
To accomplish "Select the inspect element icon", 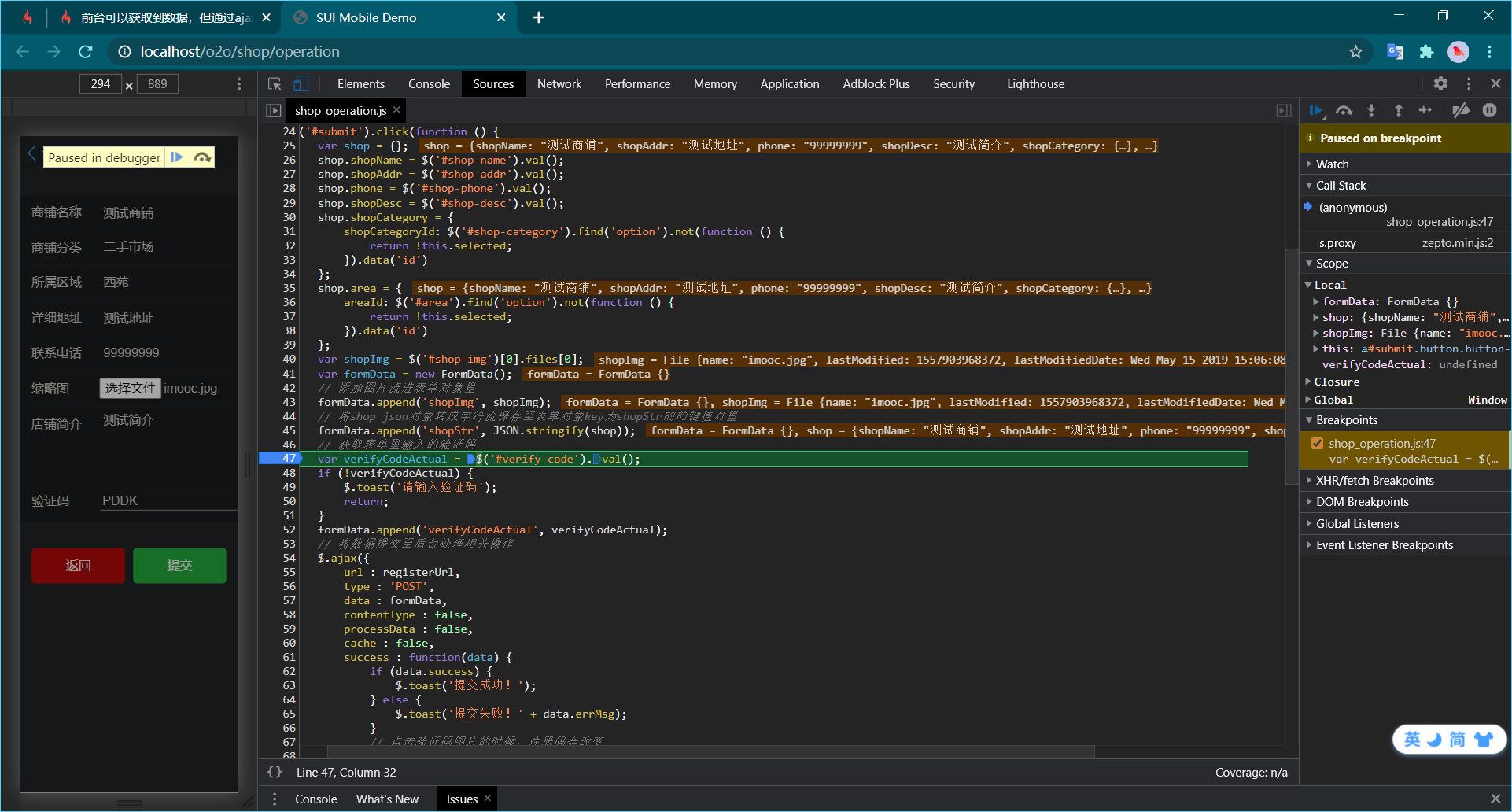I will (x=275, y=84).
